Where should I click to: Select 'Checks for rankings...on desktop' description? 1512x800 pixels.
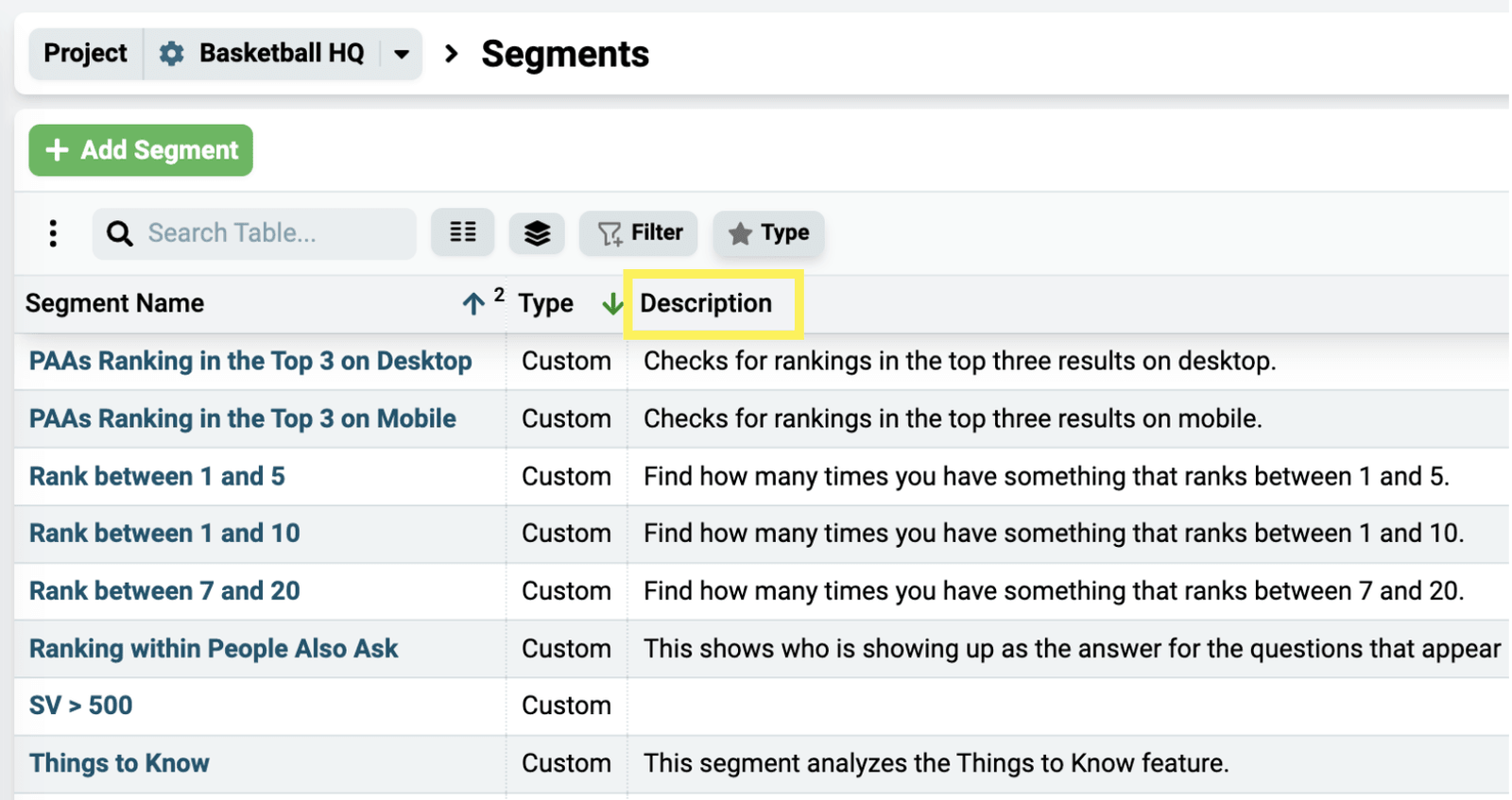coord(960,361)
